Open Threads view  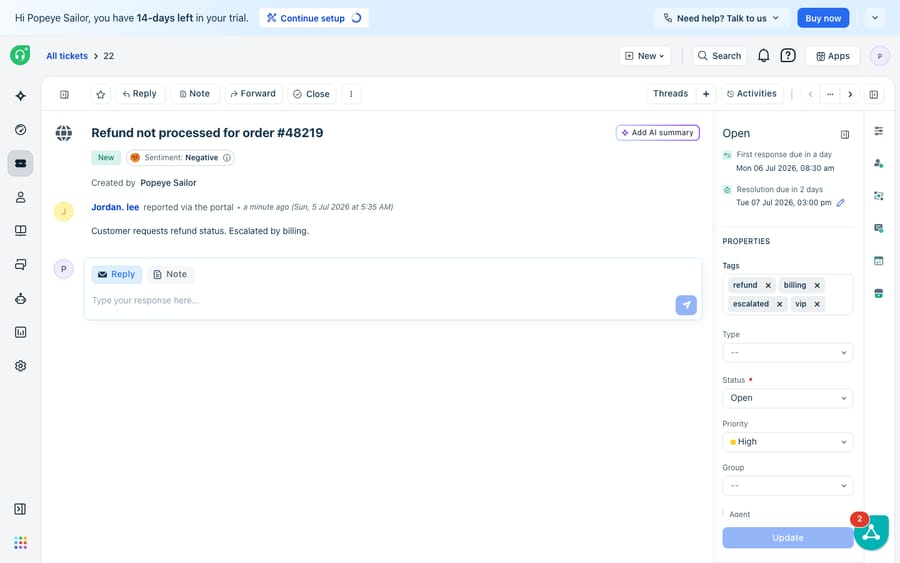point(670,94)
